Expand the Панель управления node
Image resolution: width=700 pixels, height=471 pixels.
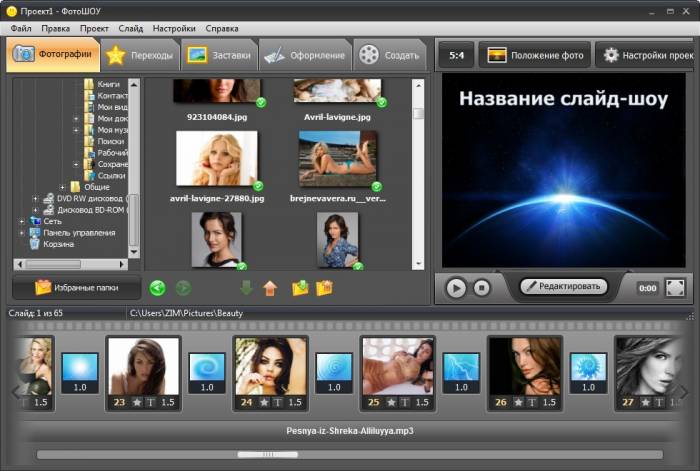21,233
